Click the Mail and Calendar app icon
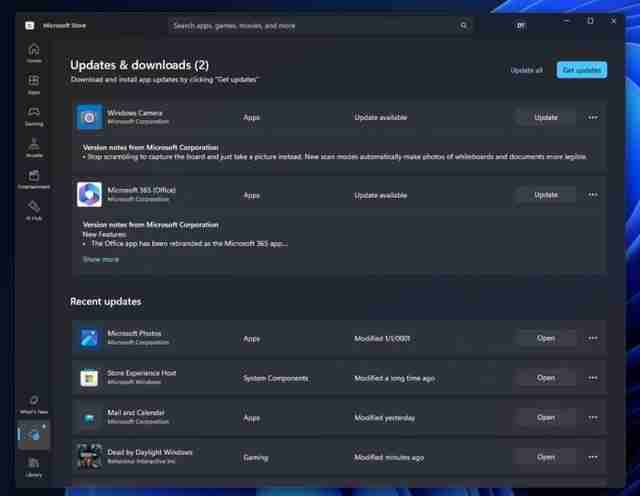Image resolution: width=640 pixels, height=496 pixels. click(89, 418)
